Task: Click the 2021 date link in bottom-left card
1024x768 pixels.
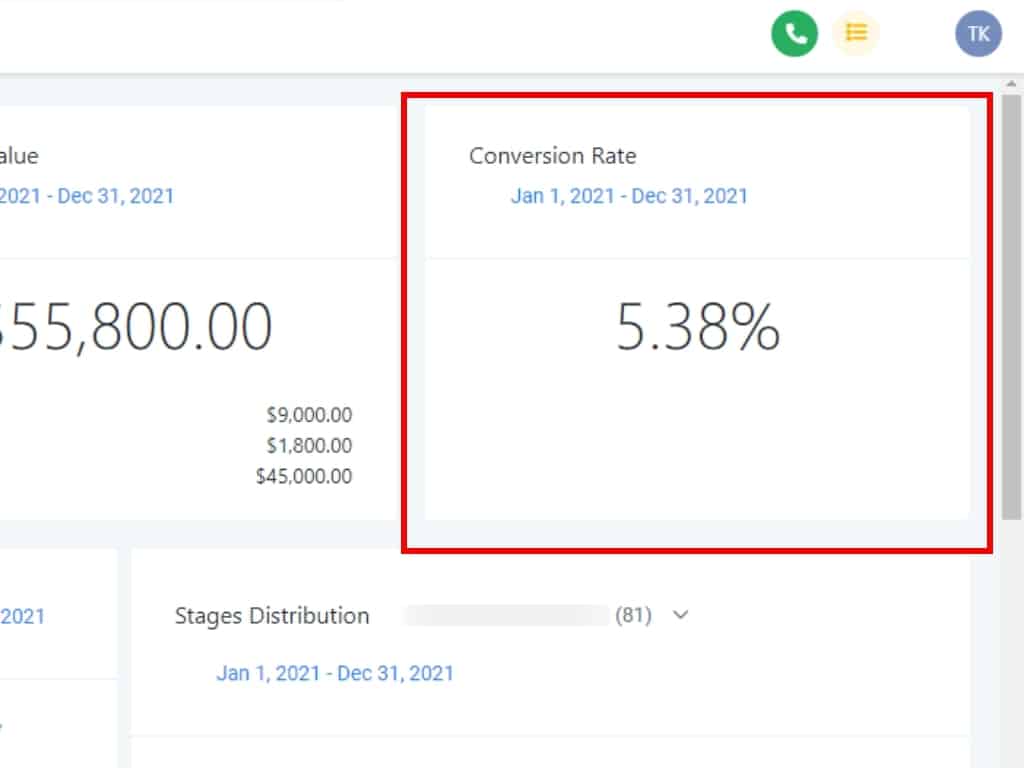Action: (22, 616)
